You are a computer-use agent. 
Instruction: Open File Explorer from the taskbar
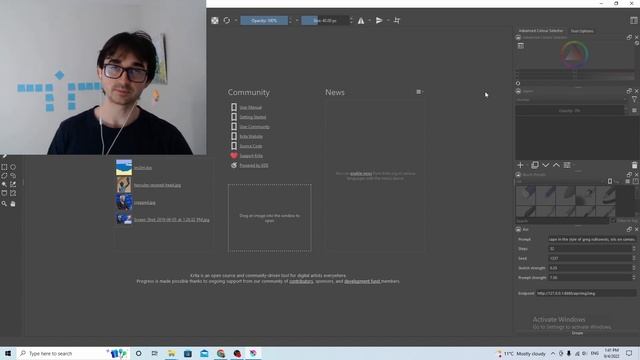click(x=171, y=353)
